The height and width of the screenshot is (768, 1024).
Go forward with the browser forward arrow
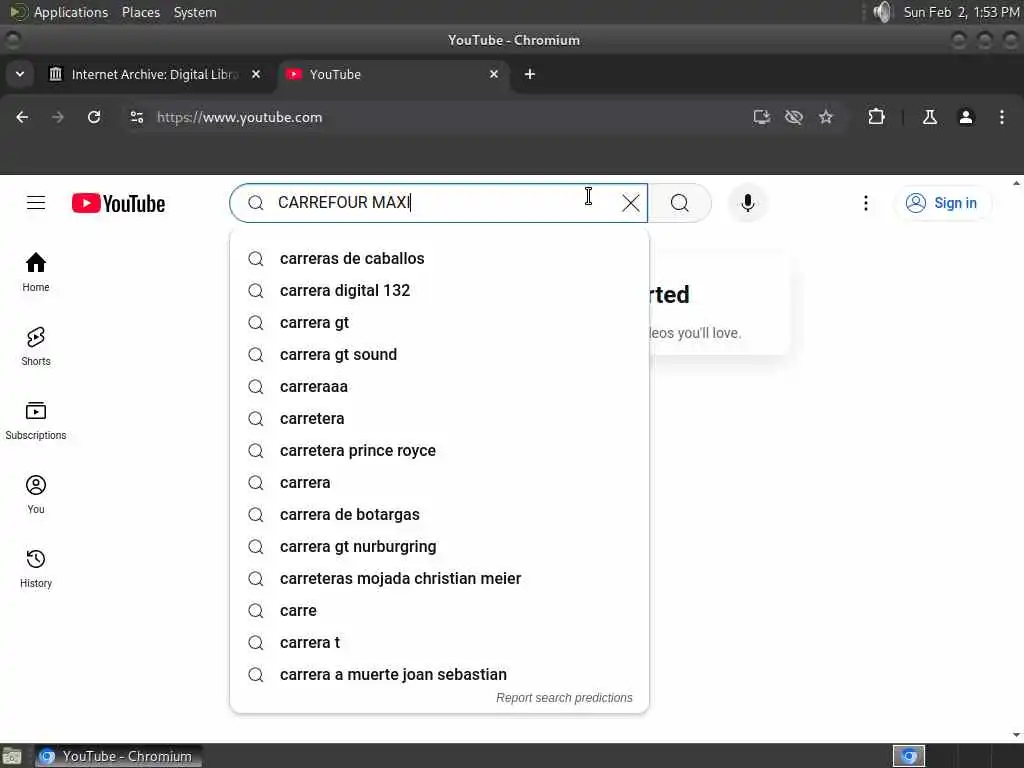click(x=57, y=117)
